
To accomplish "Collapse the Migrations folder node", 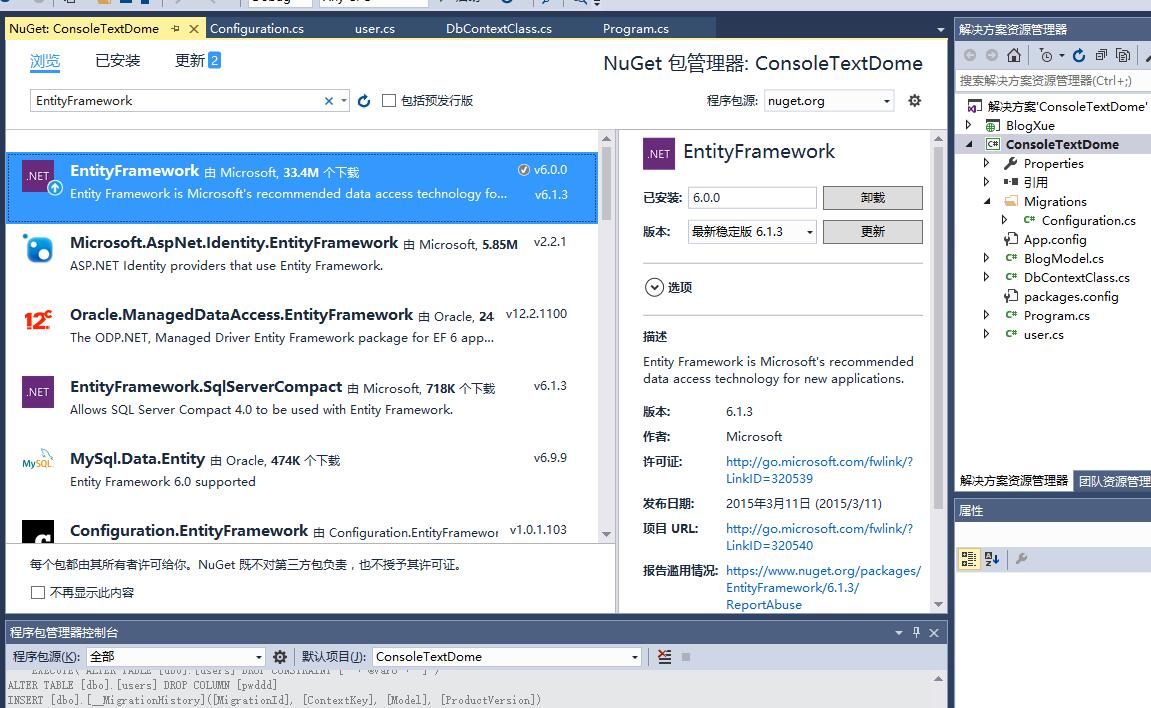I will (x=987, y=201).
